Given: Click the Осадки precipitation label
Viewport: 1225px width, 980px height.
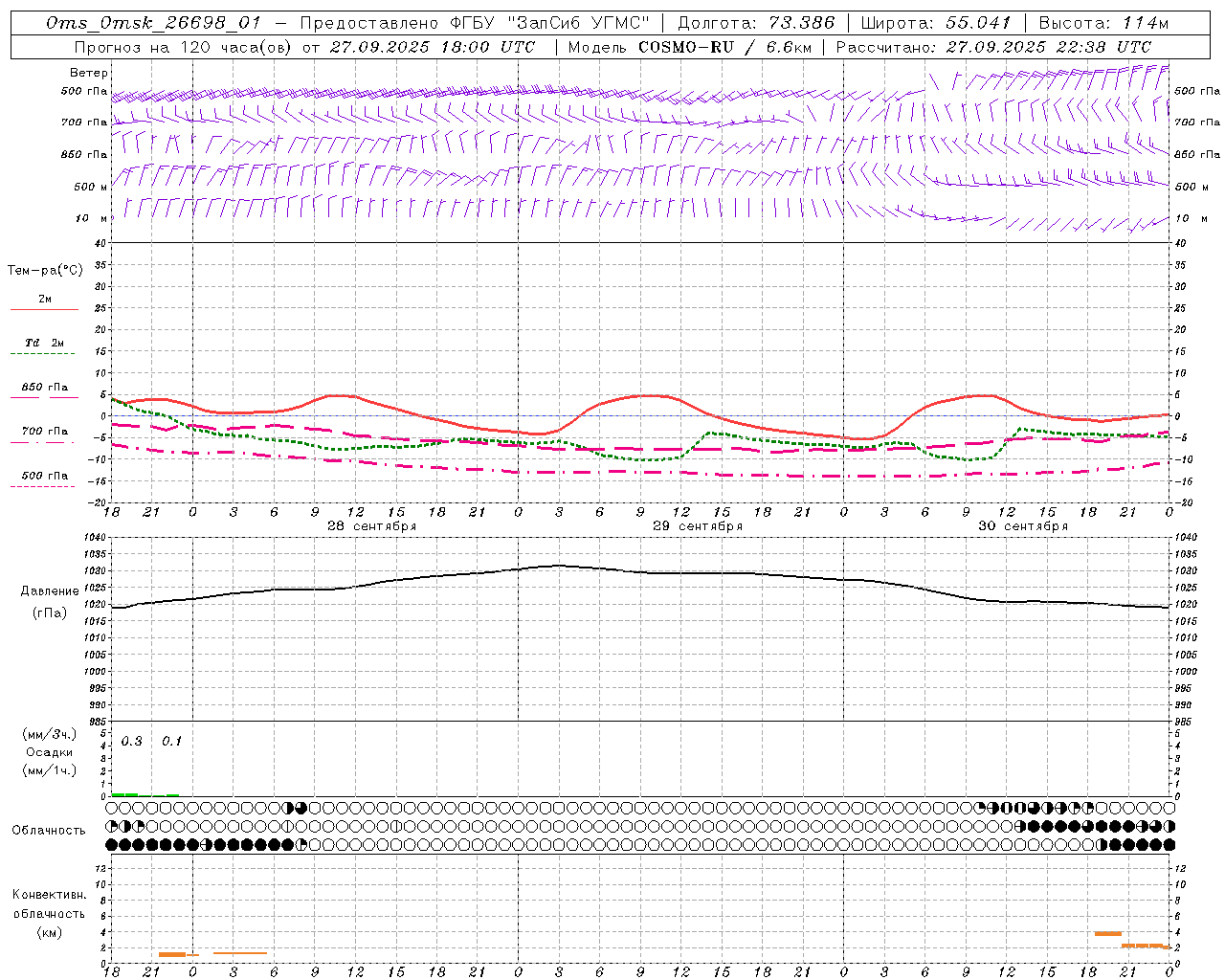Looking at the screenshot, I should coord(50,752).
